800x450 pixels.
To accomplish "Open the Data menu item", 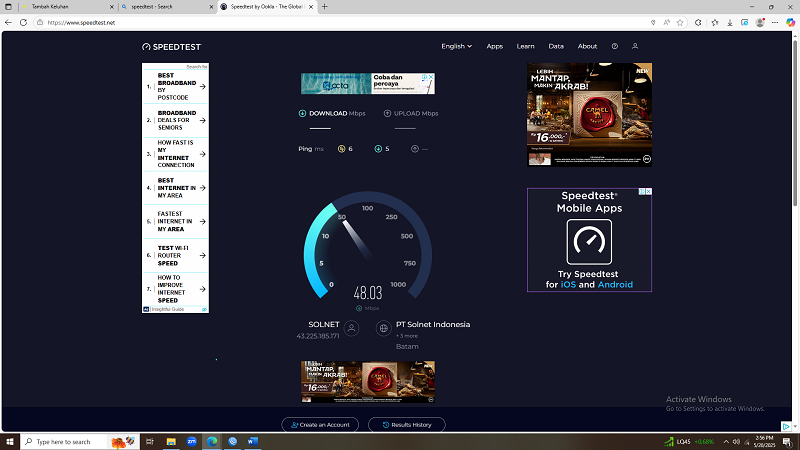I will [x=556, y=46].
